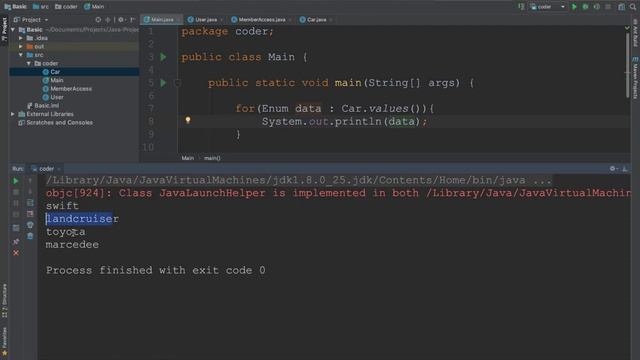
Task: Open the Structure tool window tab
Action: (4, 300)
